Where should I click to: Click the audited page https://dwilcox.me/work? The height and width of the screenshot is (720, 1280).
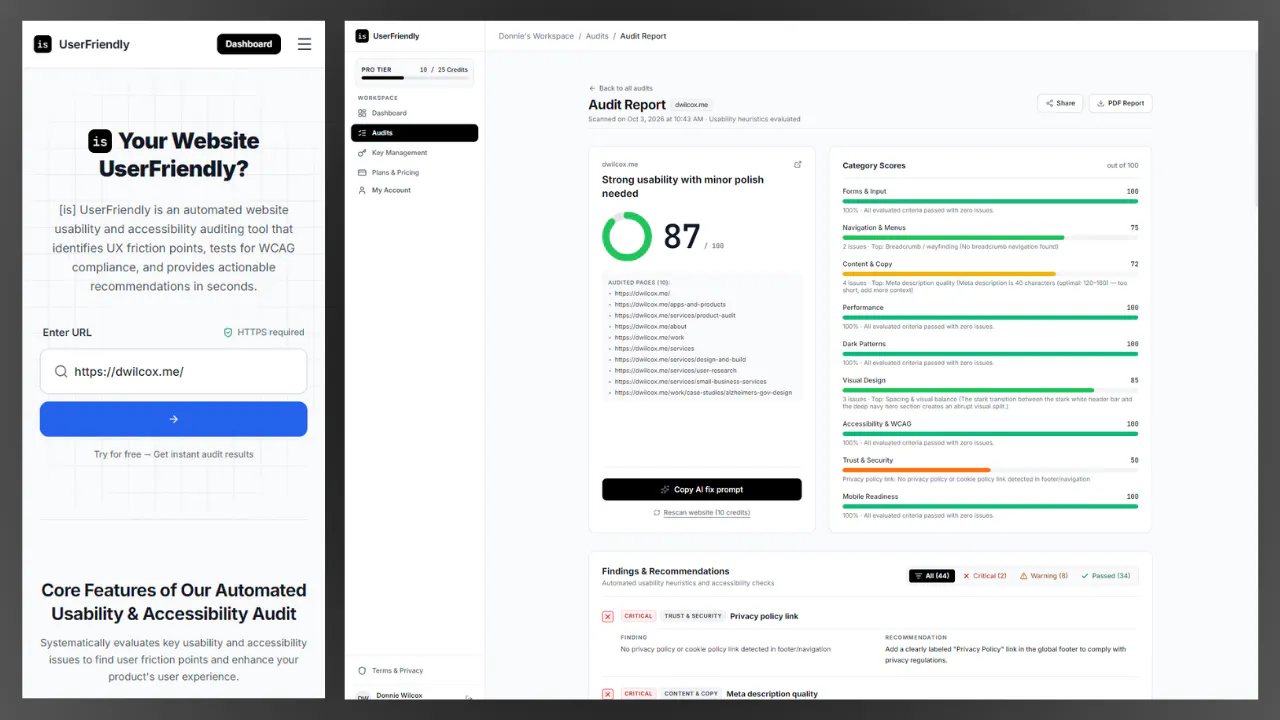point(649,337)
